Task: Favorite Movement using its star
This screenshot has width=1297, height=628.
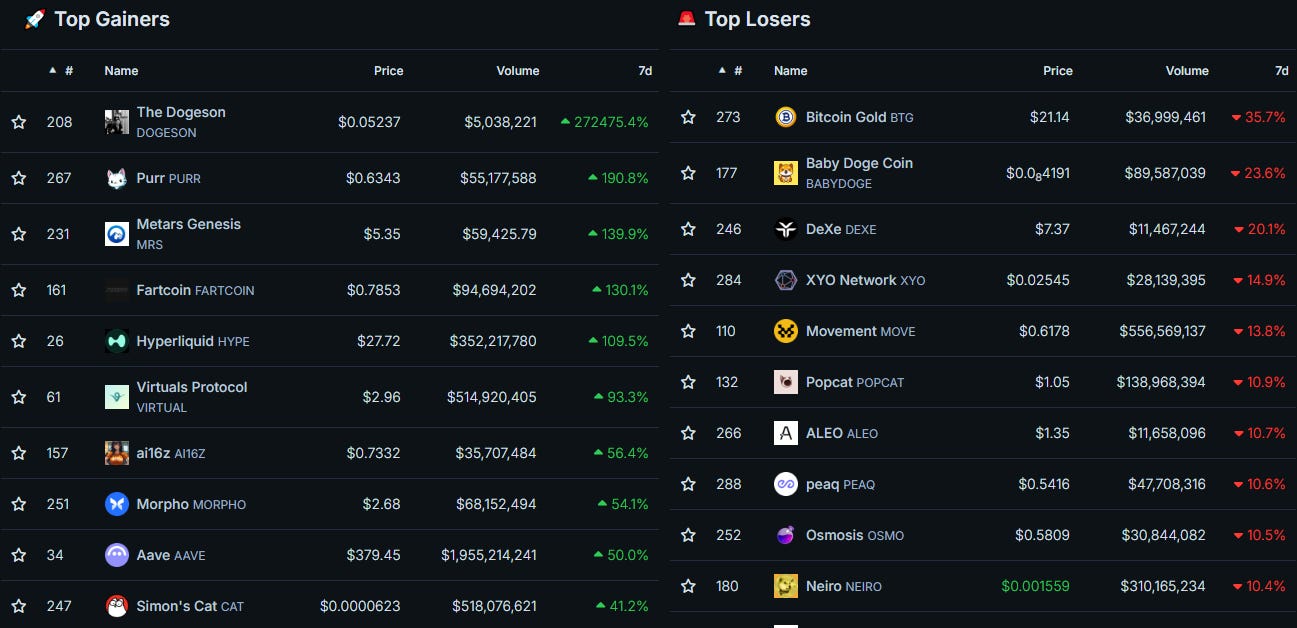Action: click(x=688, y=331)
